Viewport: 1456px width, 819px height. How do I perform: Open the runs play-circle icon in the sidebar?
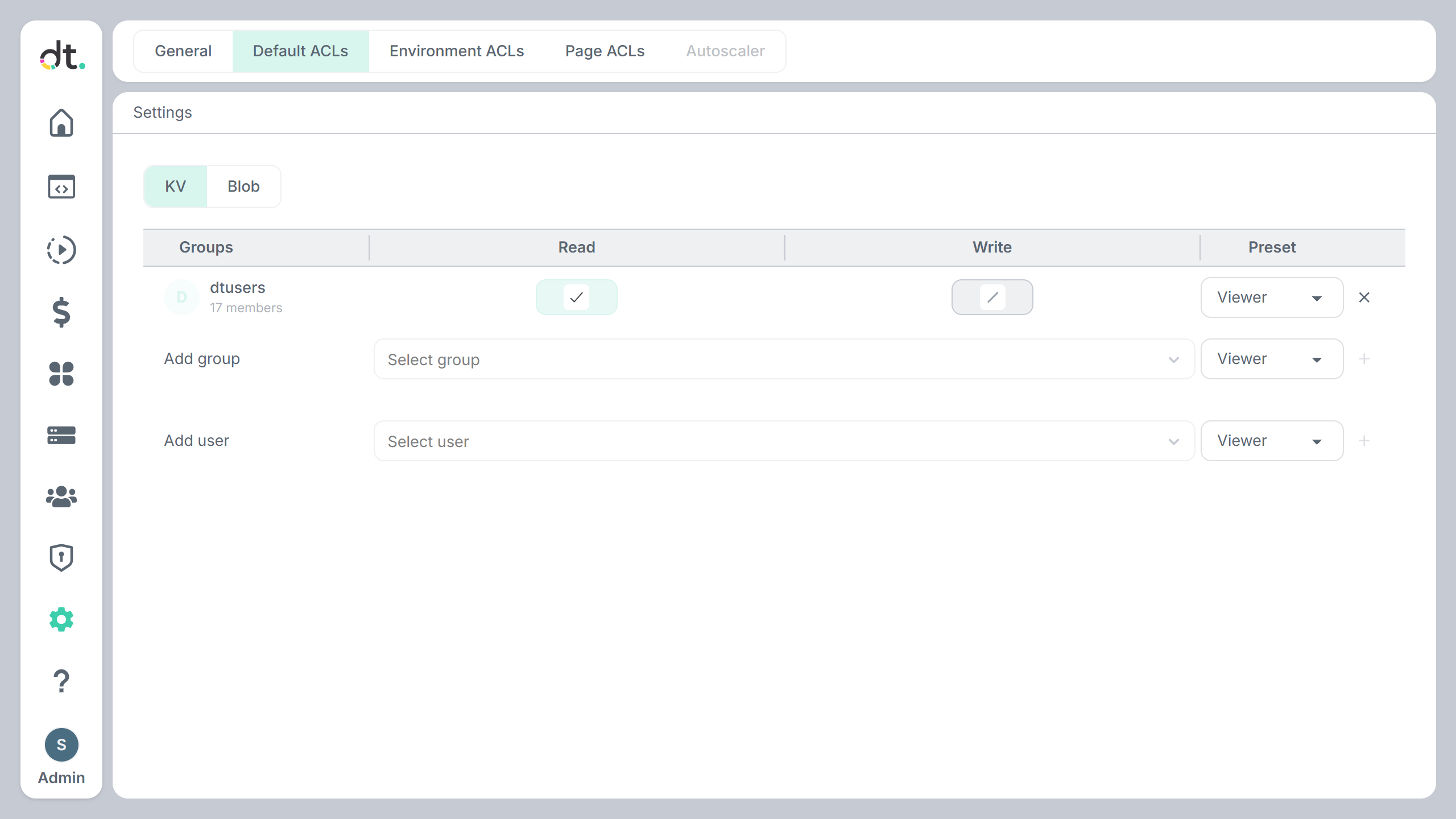coord(61,250)
